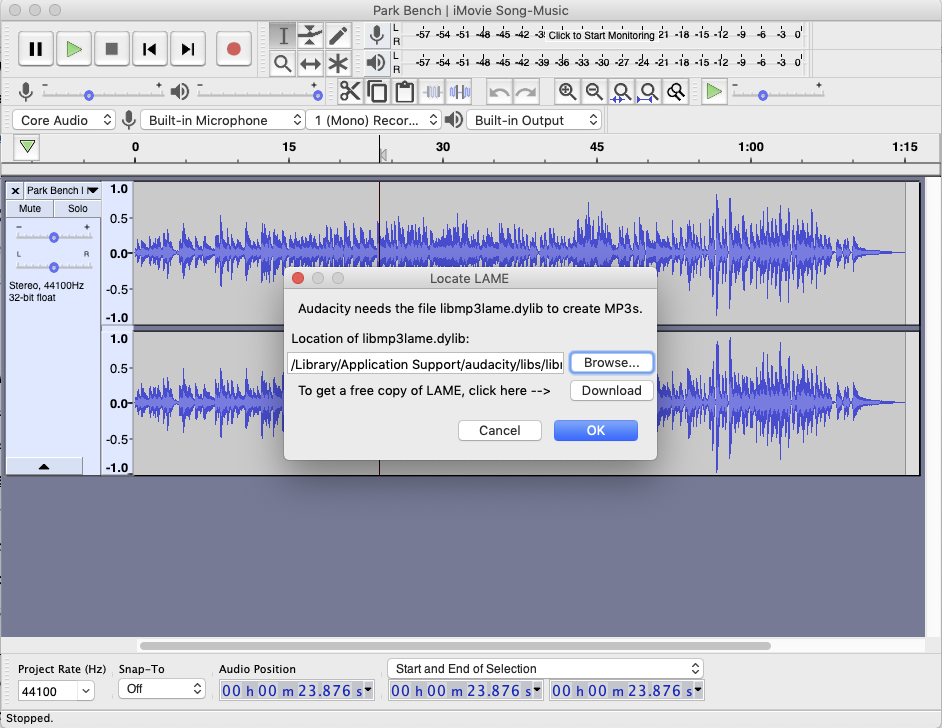Click Download in the Locate LAME dialog
The image size is (942, 728).
click(612, 390)
